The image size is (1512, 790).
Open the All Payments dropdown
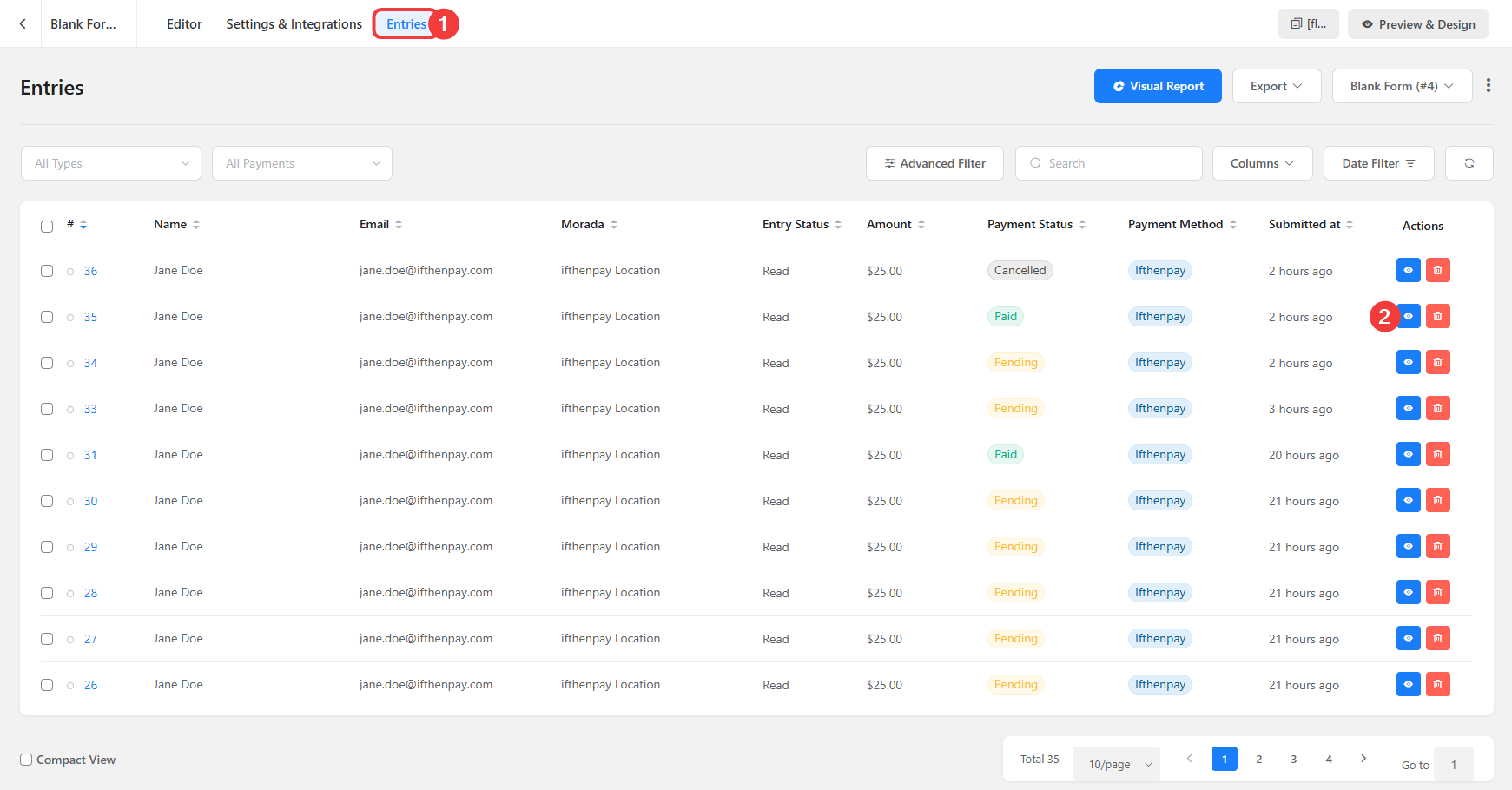coord(302,163)
